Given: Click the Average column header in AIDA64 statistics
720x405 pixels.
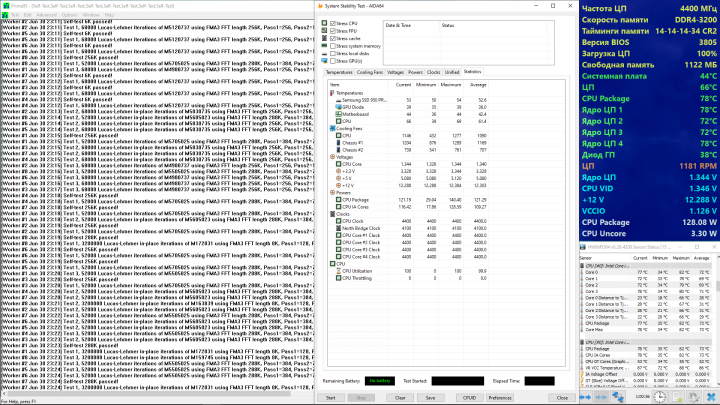Looking at the screenshot, I should click(x=476, y=85).
